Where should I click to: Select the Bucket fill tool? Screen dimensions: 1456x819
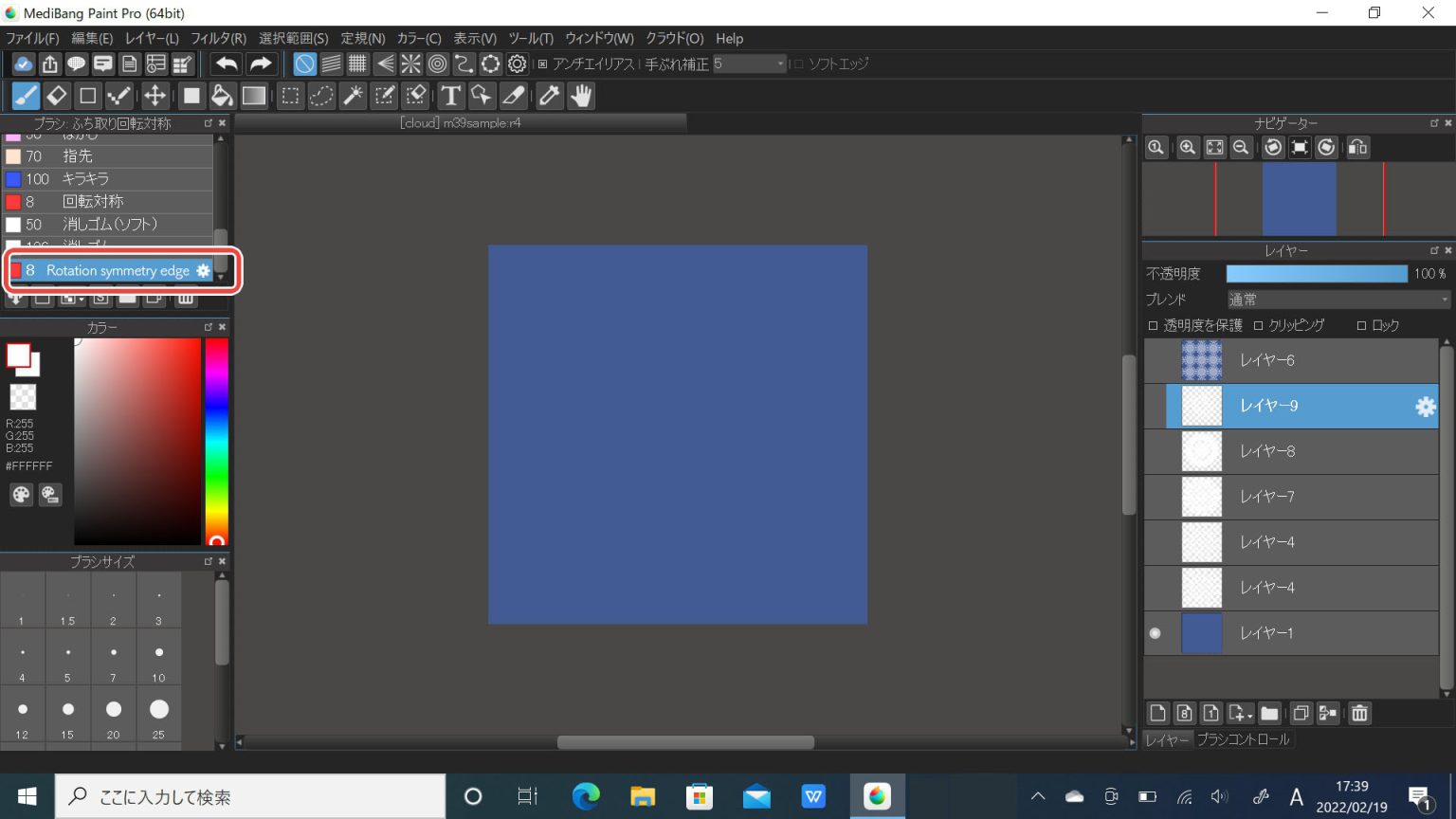tap(222, 96)
